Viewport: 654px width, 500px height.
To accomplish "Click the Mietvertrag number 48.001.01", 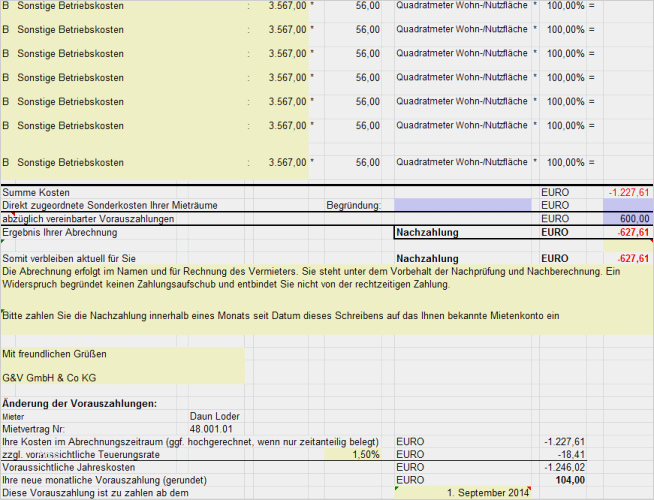I will click(x=211, y=429).
